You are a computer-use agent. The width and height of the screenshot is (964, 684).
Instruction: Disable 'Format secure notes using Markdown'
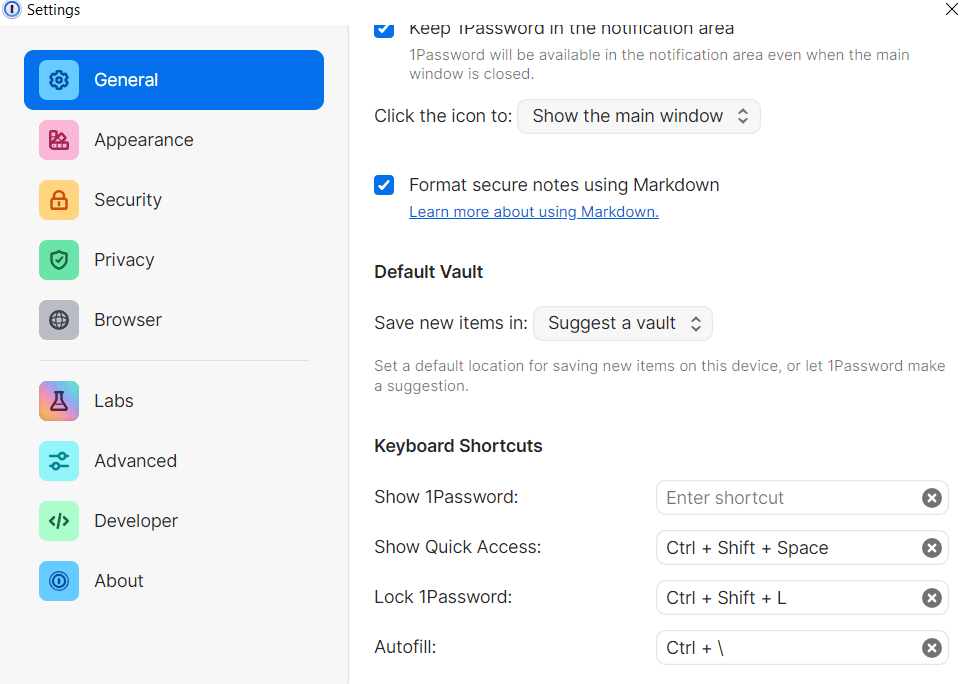pos(384,185)
